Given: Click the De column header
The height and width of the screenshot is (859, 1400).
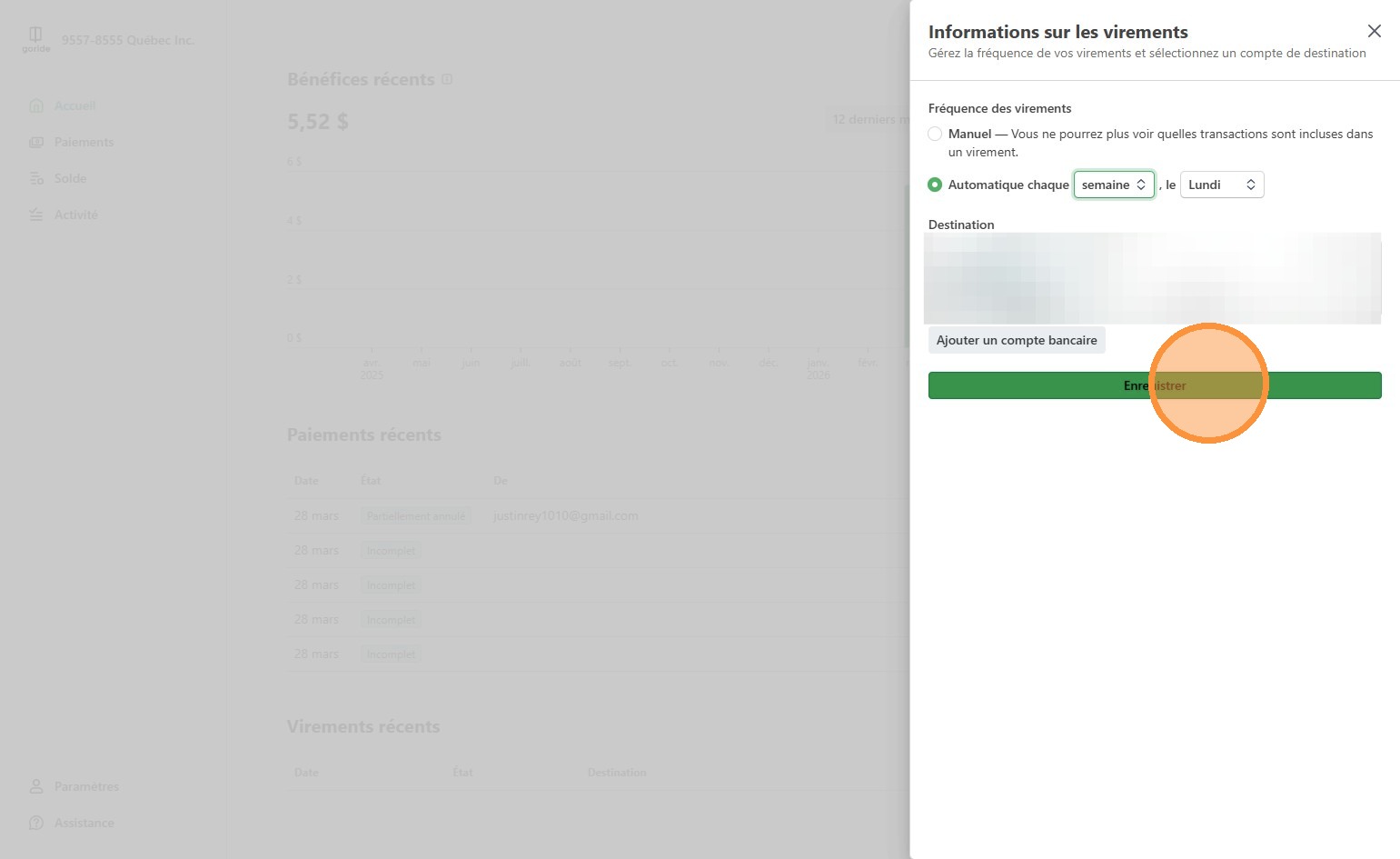Looking at the screenshot, I should pyautogui.click(x=500, y=480).
